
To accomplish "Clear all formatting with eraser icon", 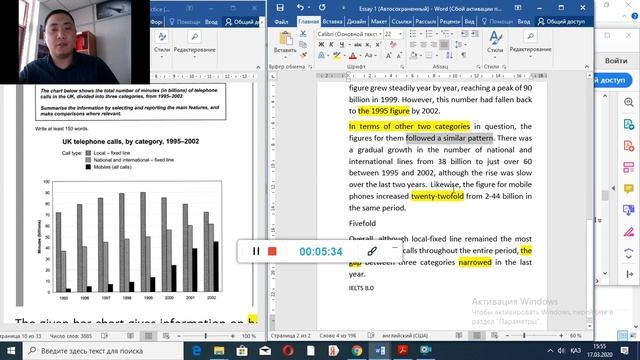I will (393, 44).
